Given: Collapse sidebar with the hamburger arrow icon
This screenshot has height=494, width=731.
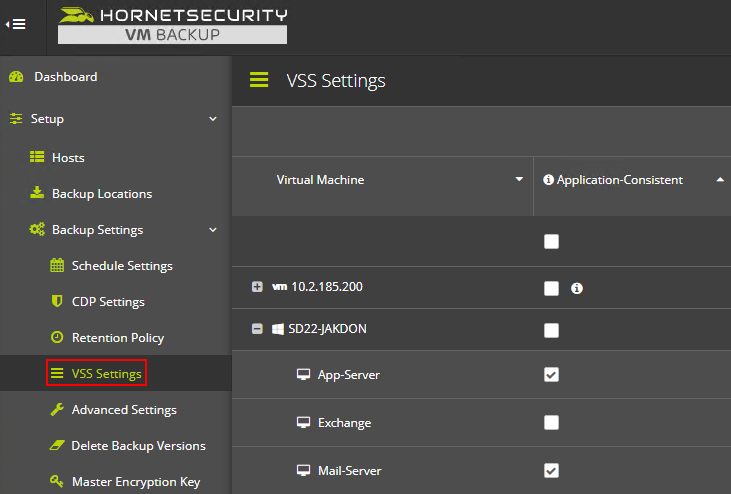Looking at the screenshot, I should (15, 24).
